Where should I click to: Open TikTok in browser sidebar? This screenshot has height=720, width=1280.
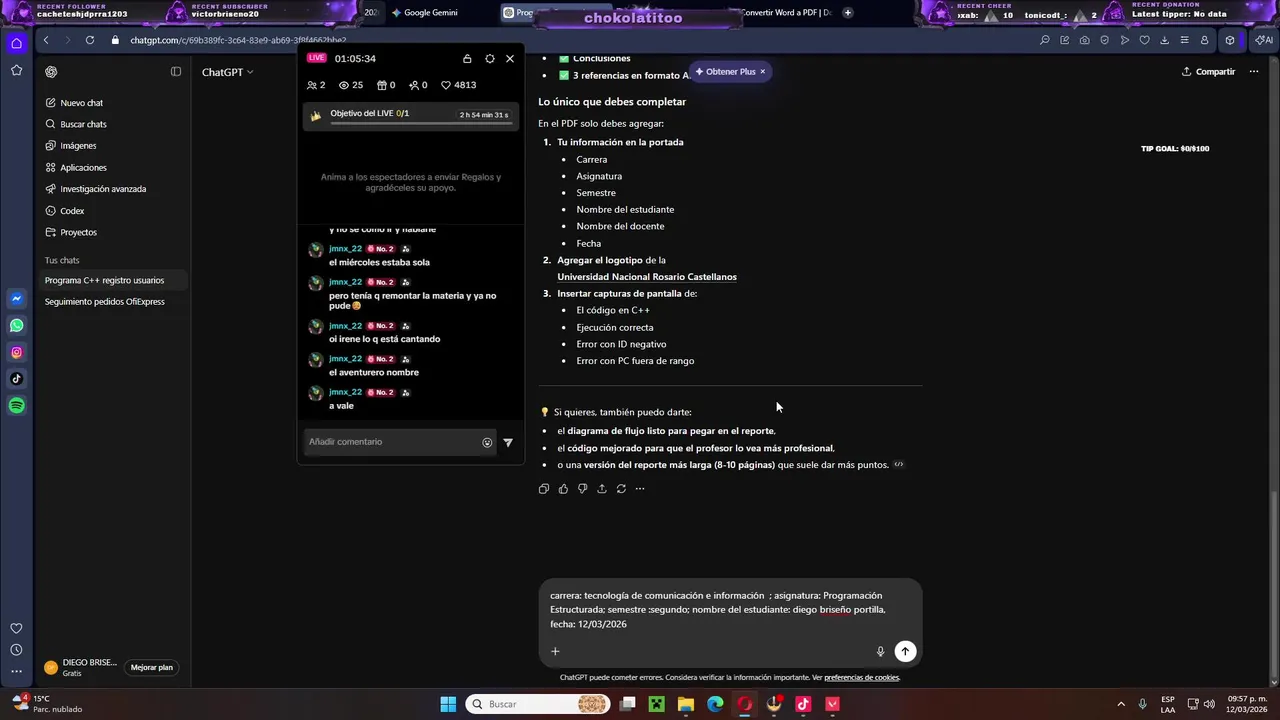16,379
